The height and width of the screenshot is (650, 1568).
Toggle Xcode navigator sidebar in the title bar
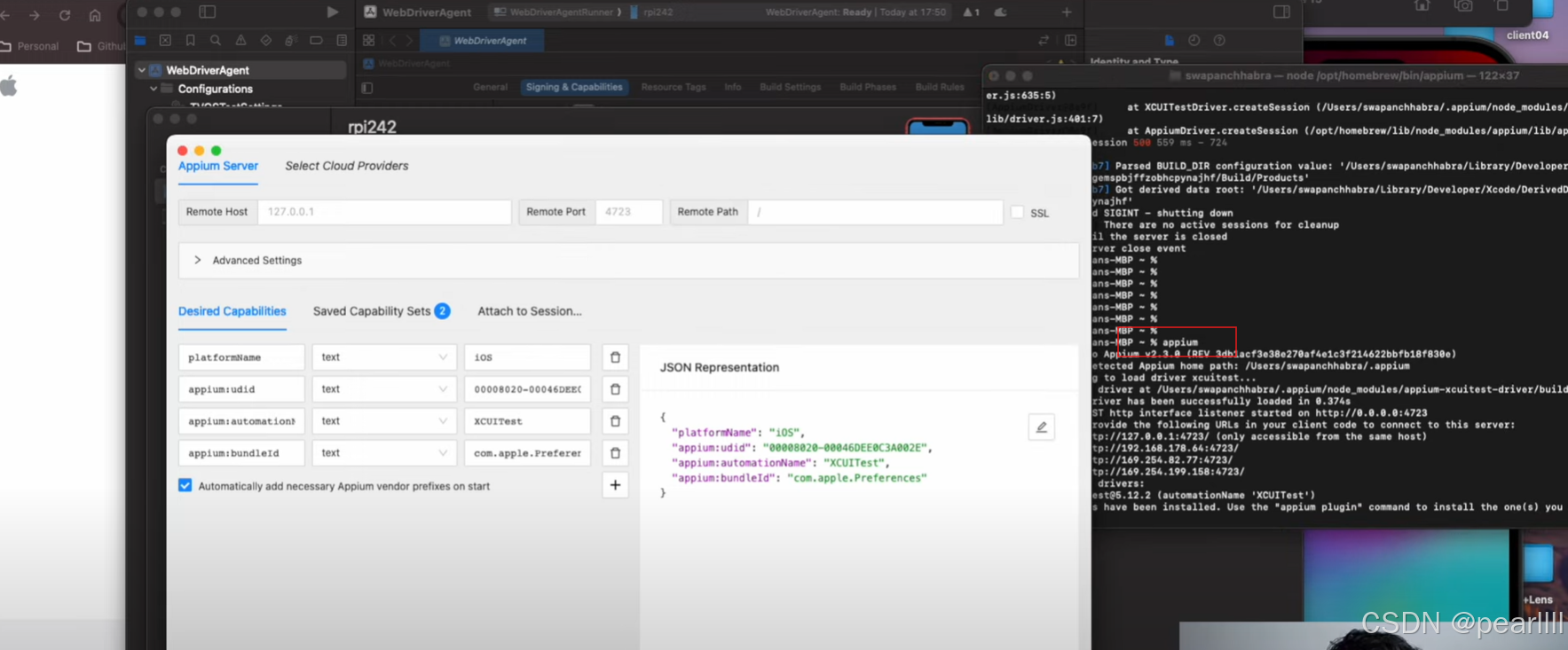[x=207, y=12]
